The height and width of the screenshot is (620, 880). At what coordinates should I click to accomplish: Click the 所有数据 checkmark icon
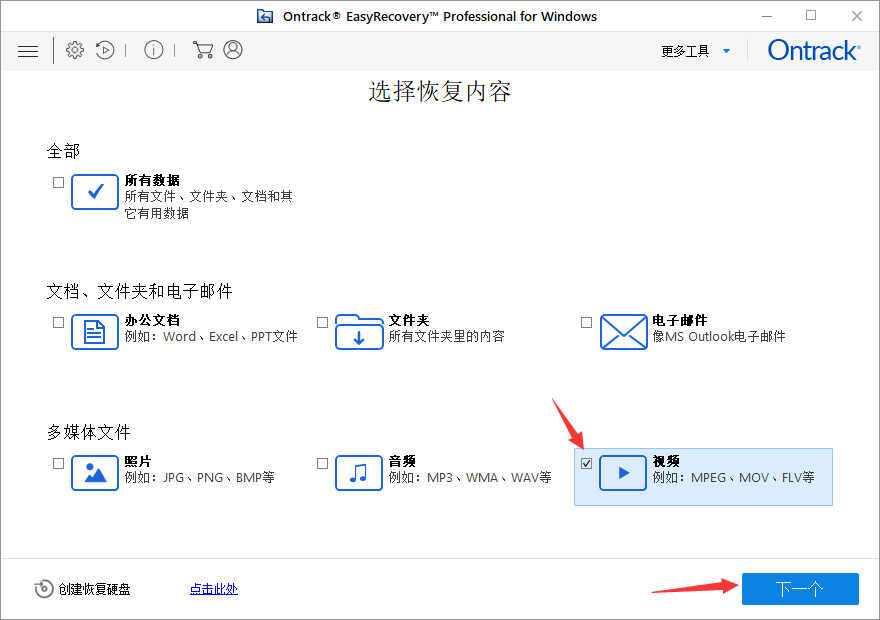point(95,192)
